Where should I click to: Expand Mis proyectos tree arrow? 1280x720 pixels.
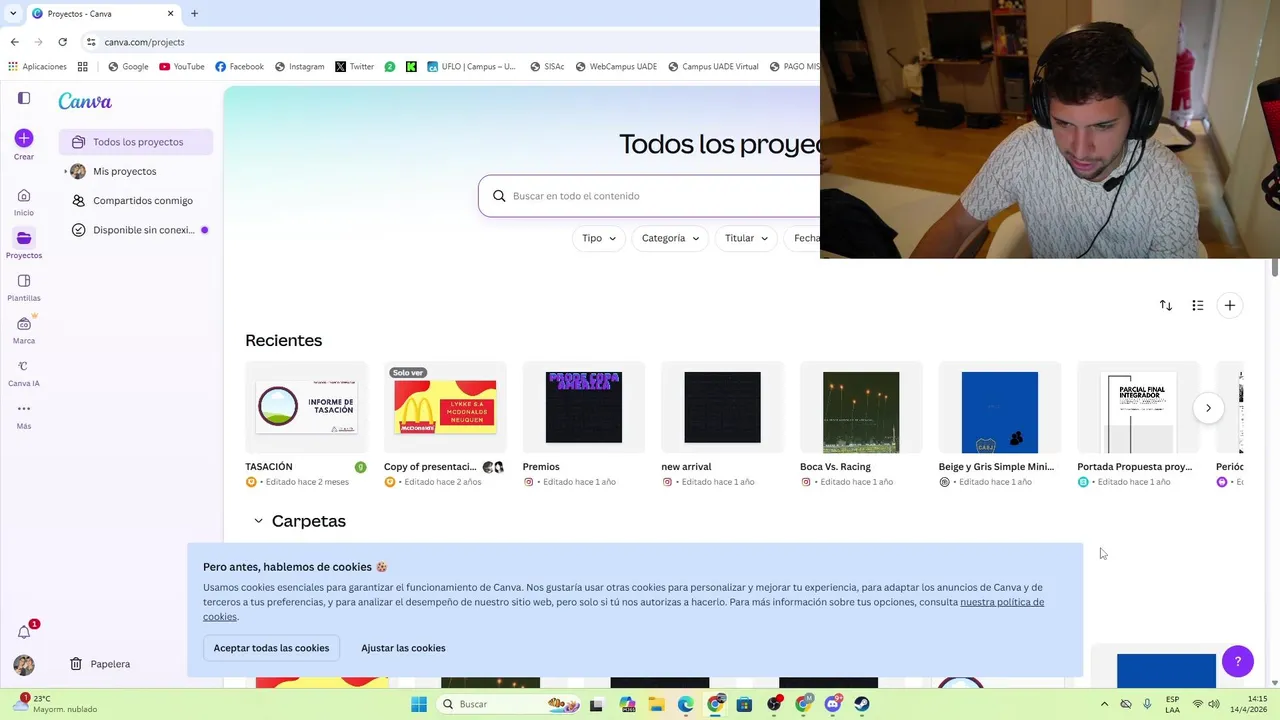point(65,171)
